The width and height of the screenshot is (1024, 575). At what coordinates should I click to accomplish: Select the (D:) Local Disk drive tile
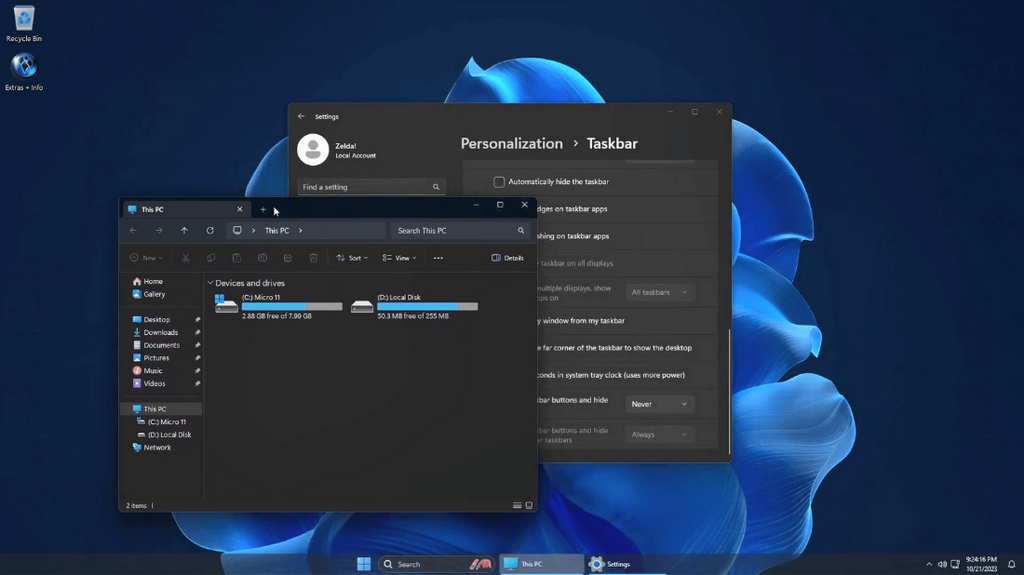[x=414, y=306]
